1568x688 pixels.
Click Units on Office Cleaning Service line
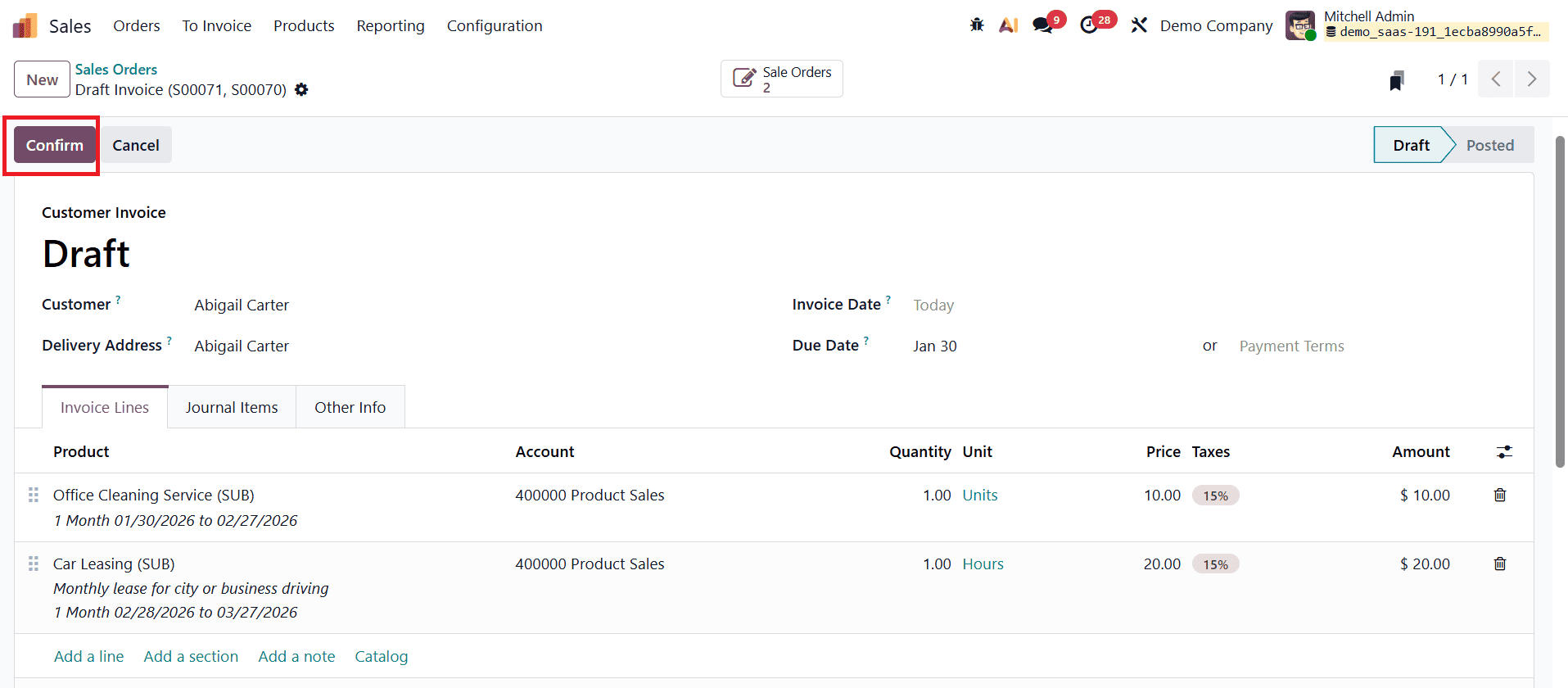click(980, 495)
